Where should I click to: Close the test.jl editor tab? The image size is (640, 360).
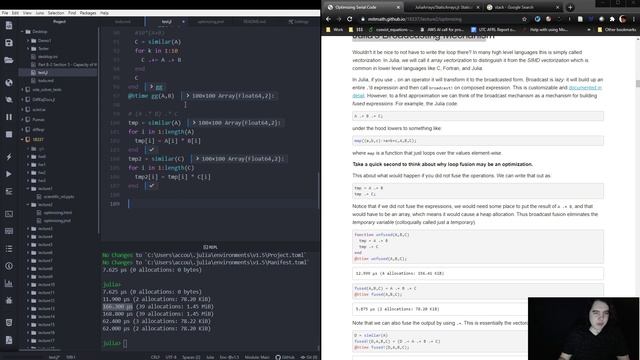(183, 22)
